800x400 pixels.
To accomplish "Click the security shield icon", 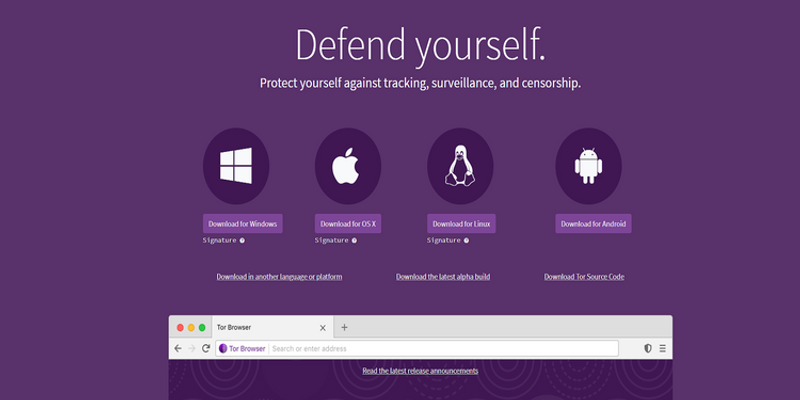I will click(648, 348).
